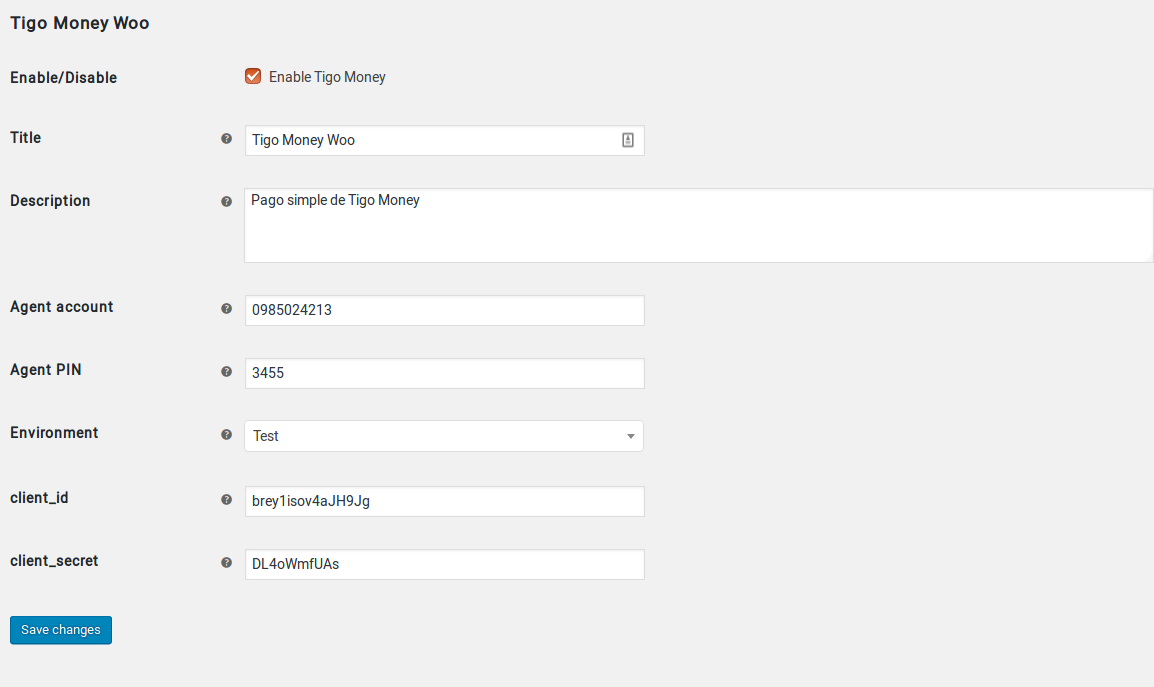Open the Environment dropdown showing Test

coord(444,436)
